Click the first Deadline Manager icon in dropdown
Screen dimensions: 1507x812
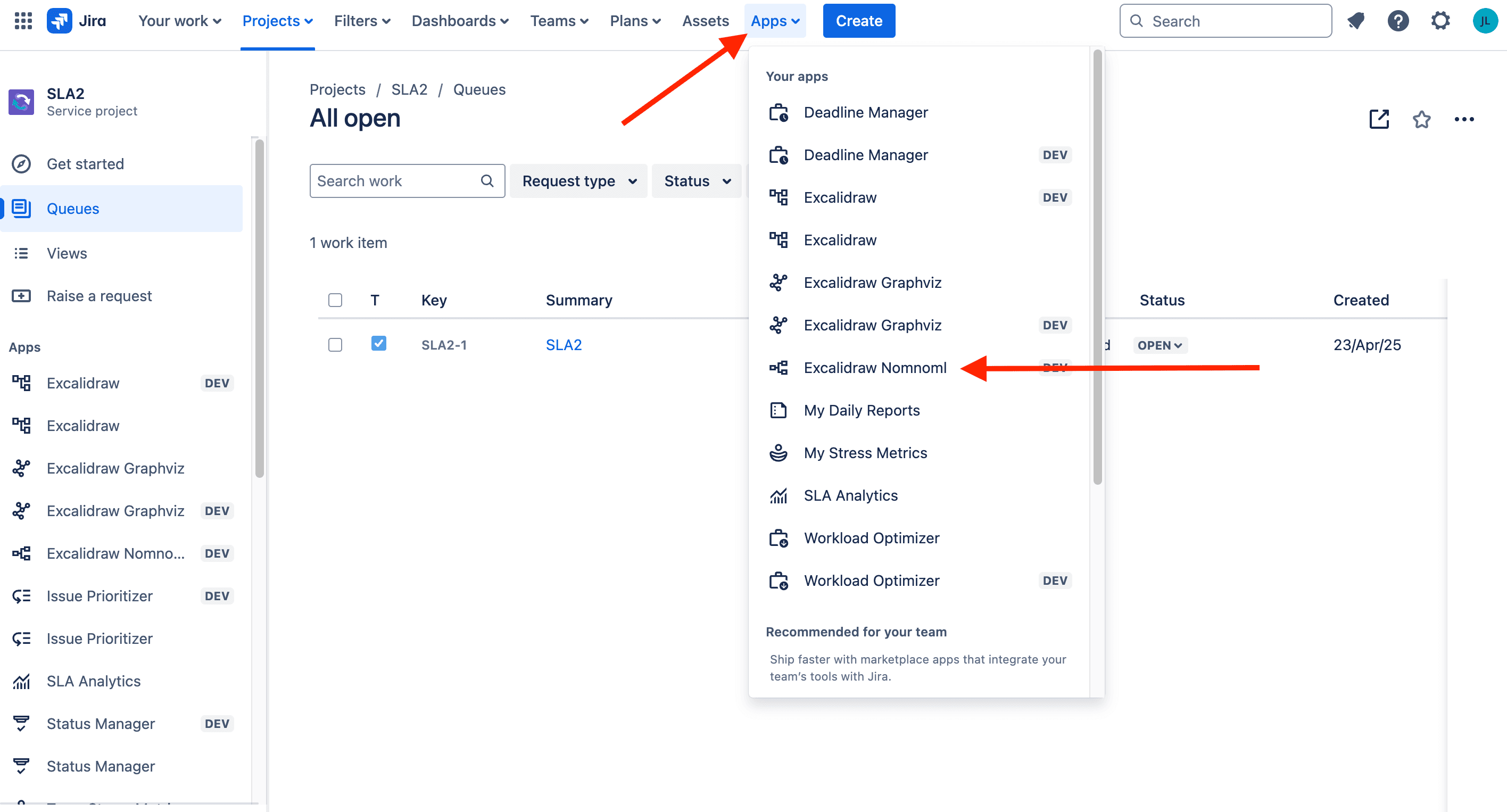(x=778, y=112)
